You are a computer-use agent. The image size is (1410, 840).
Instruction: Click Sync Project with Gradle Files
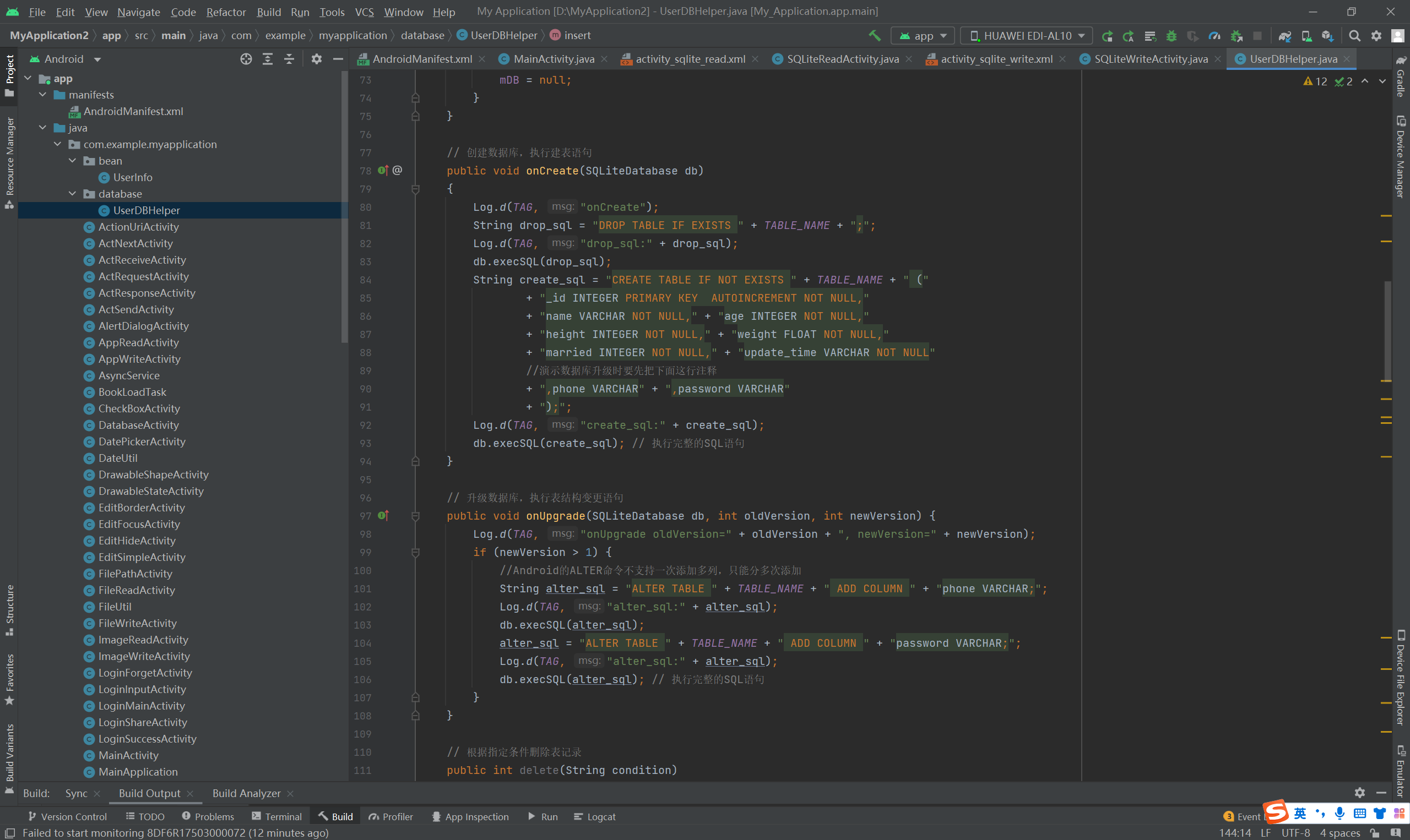coord(1284,36)
